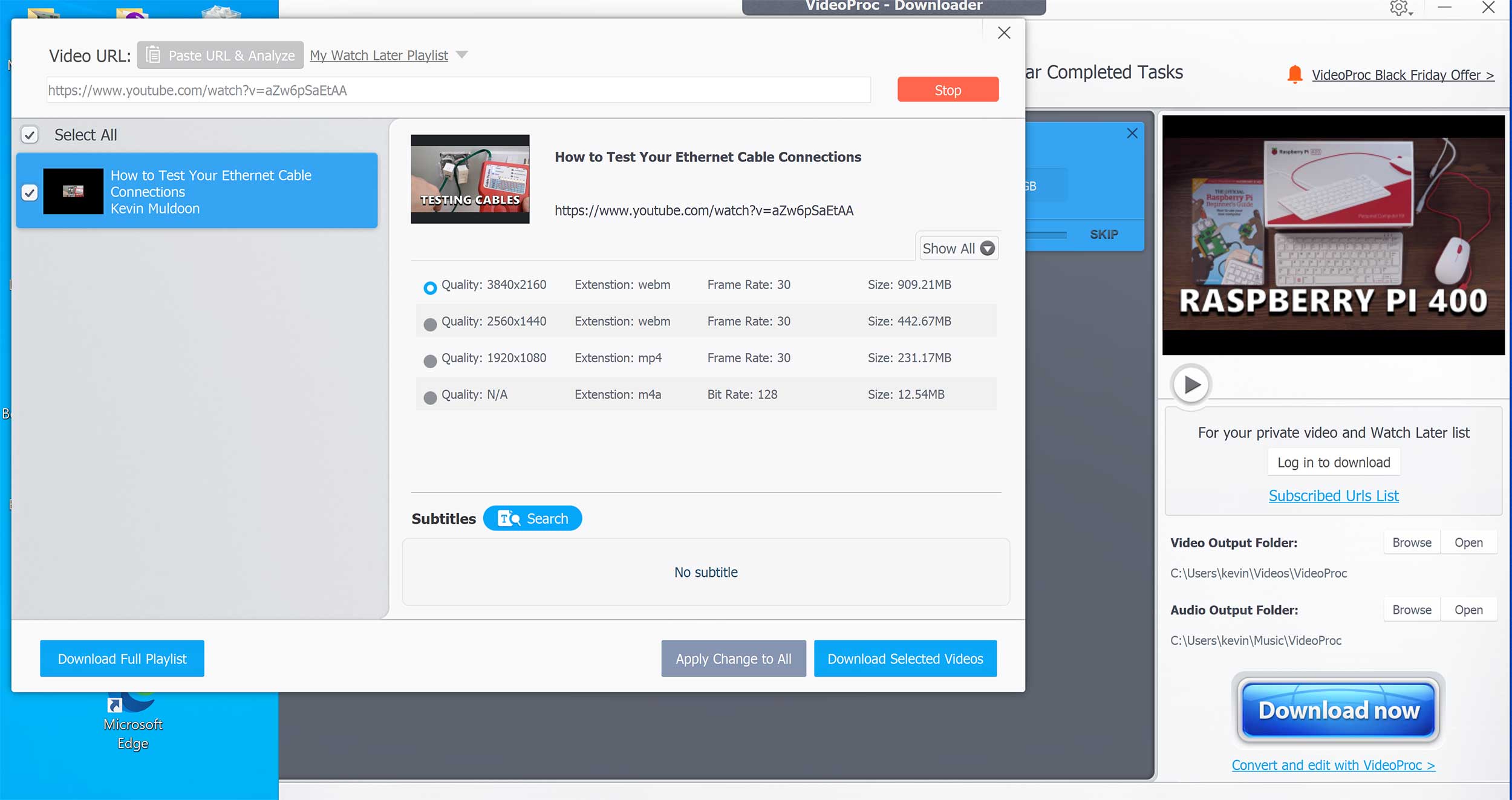The width and height of the screenshot is (1512, 800).
Task: Close the blue task card behind dialog
Action: coord(1132,133)
